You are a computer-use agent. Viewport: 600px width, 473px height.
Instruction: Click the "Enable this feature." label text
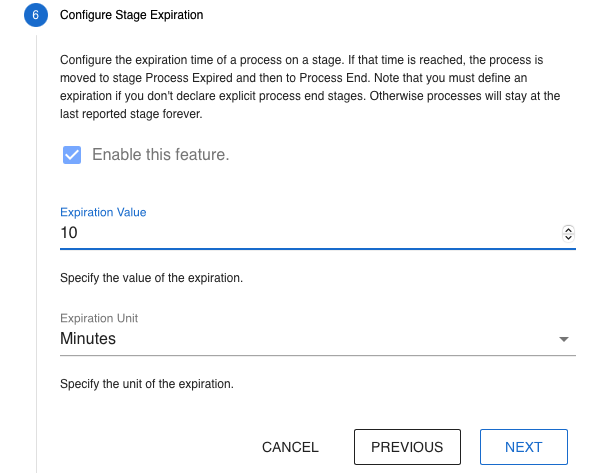tap(160, 155)
